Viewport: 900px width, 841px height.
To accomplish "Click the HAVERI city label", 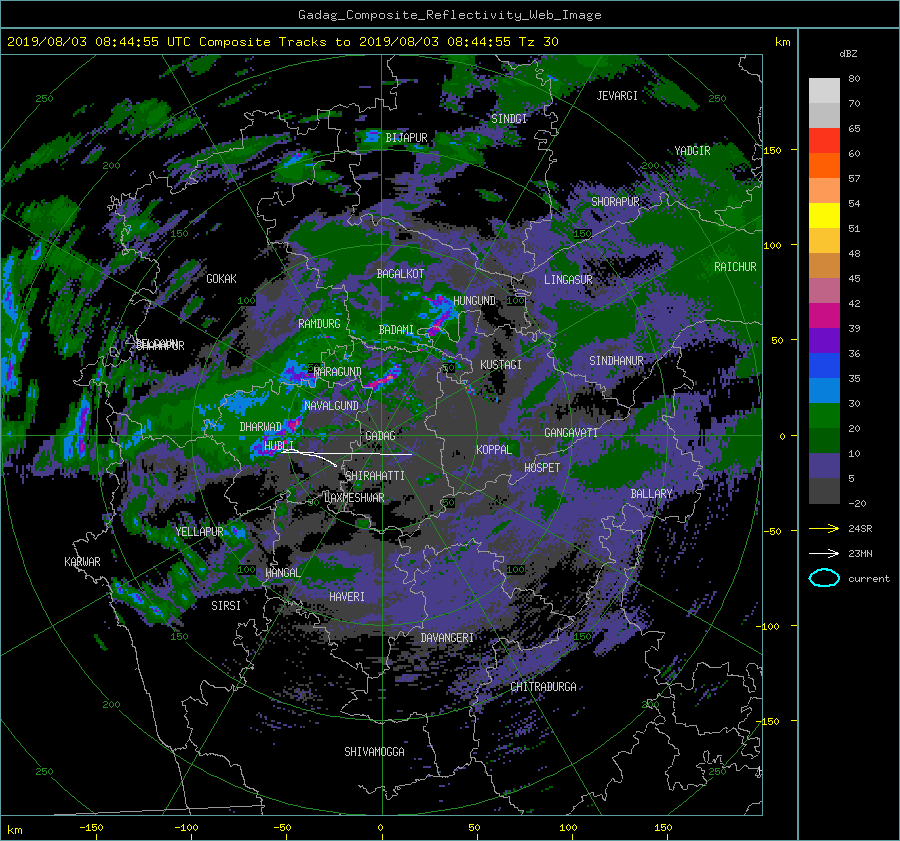I will (x=347, y=597).
